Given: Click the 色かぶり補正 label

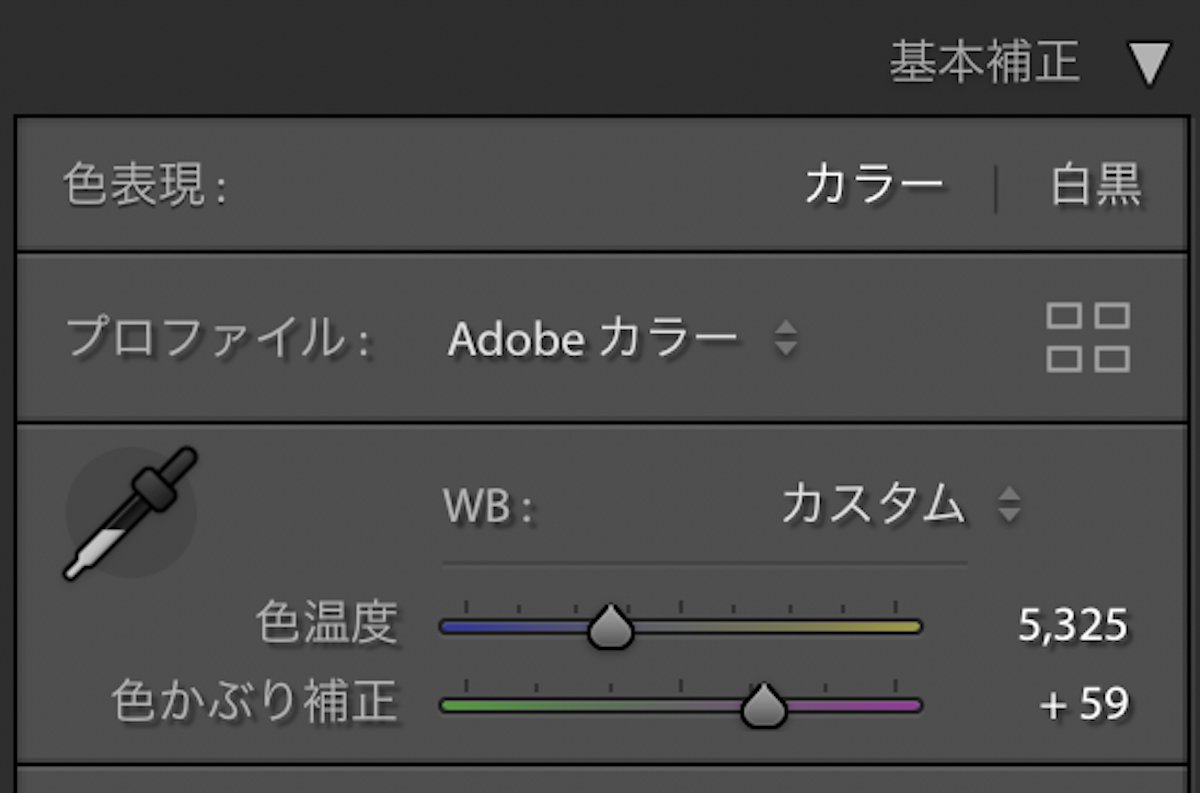Looking at the screenshot, I should (256, 703).
